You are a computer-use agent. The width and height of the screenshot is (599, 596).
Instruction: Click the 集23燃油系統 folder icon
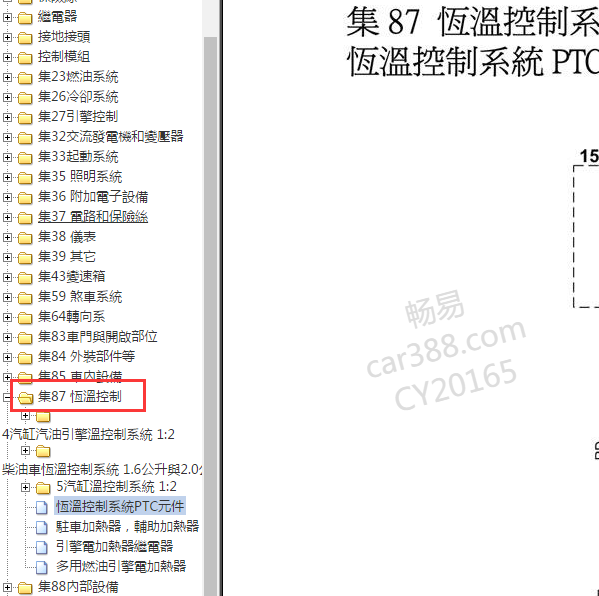click(25, 78)
